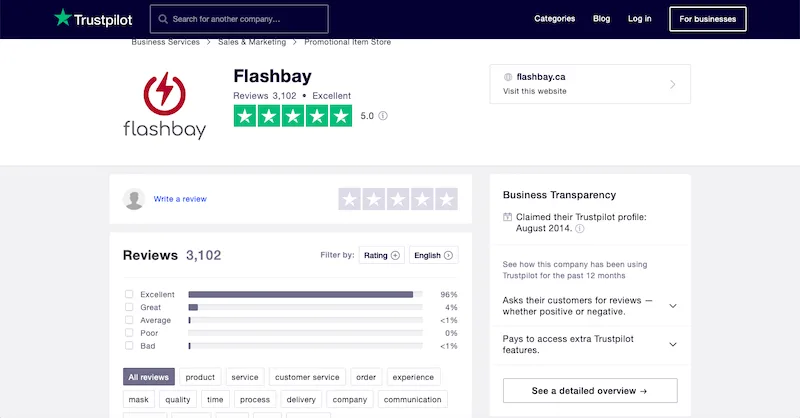Check the Great rating filter

pyautogui.click(x=129, y=307)
